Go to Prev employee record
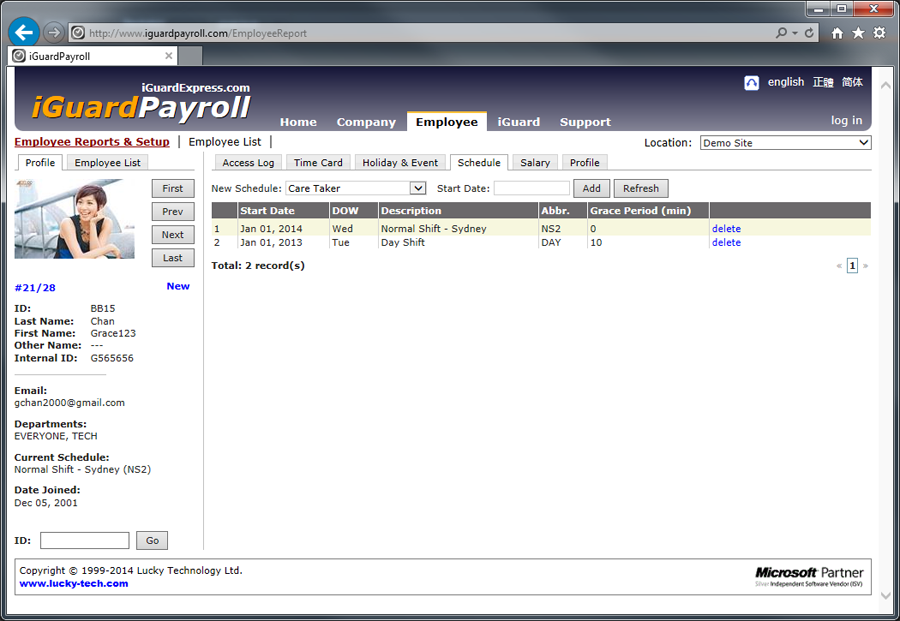The height and width of the screenshot is (621, 900). tap(173, 212)
